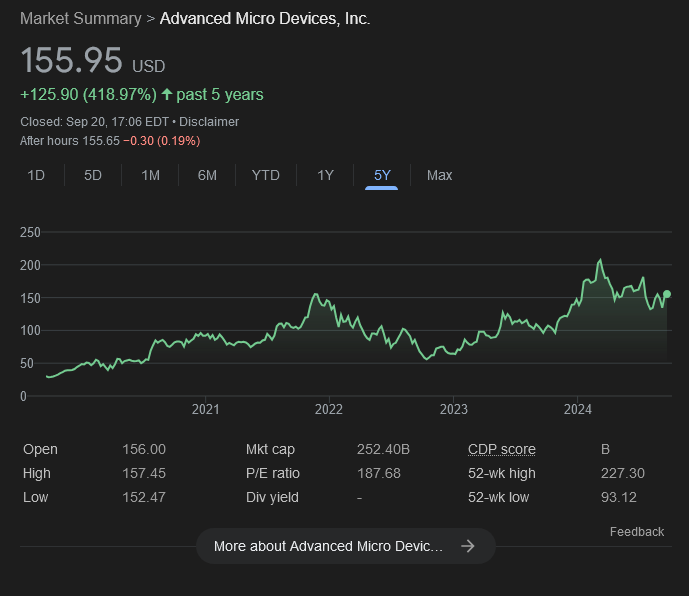Select the 5D time range tab

coord(93,175)
